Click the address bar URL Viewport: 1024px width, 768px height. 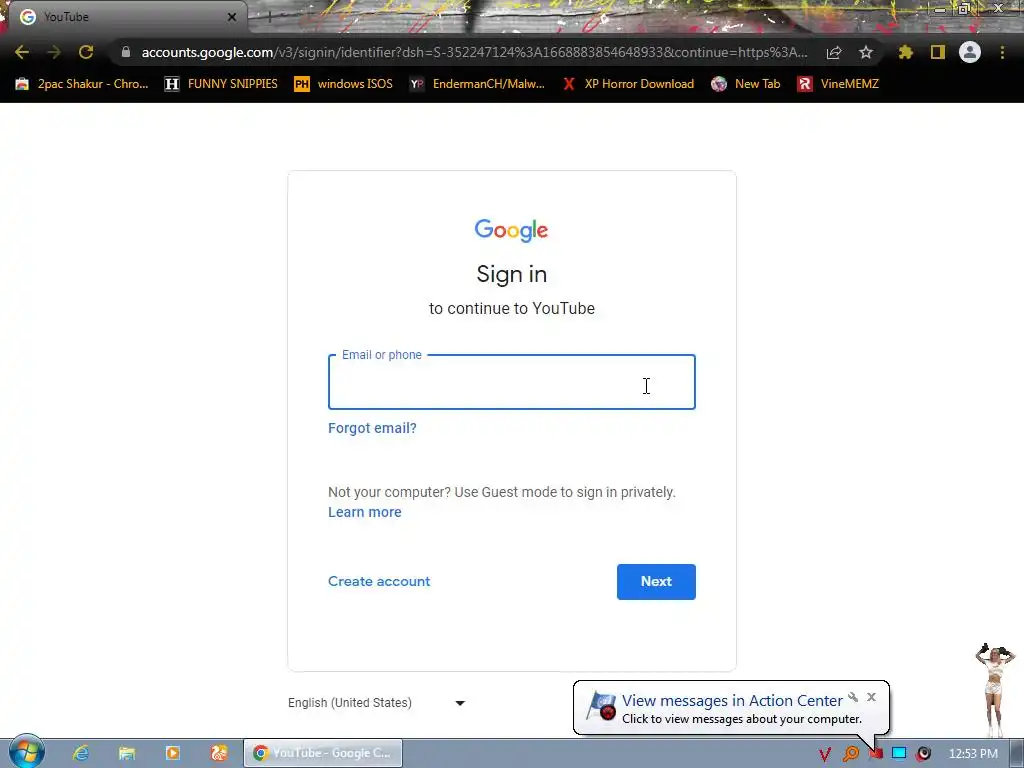[474, 52]
